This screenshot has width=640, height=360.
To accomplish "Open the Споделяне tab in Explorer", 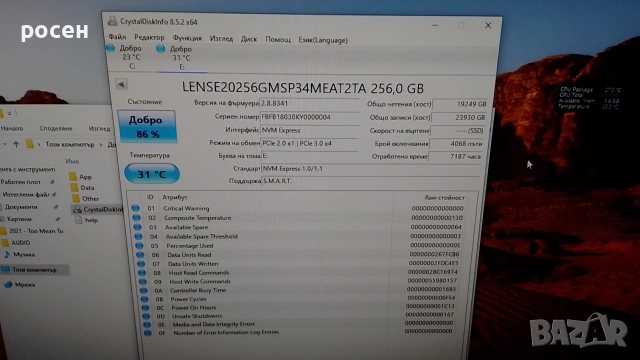I will pos(56,128).
